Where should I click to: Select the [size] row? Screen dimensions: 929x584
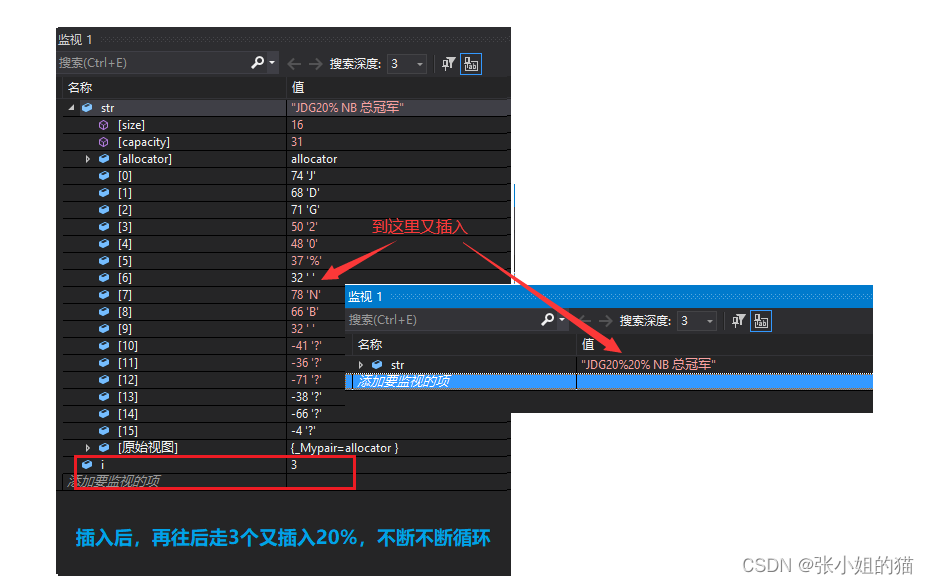pos(287,125)
